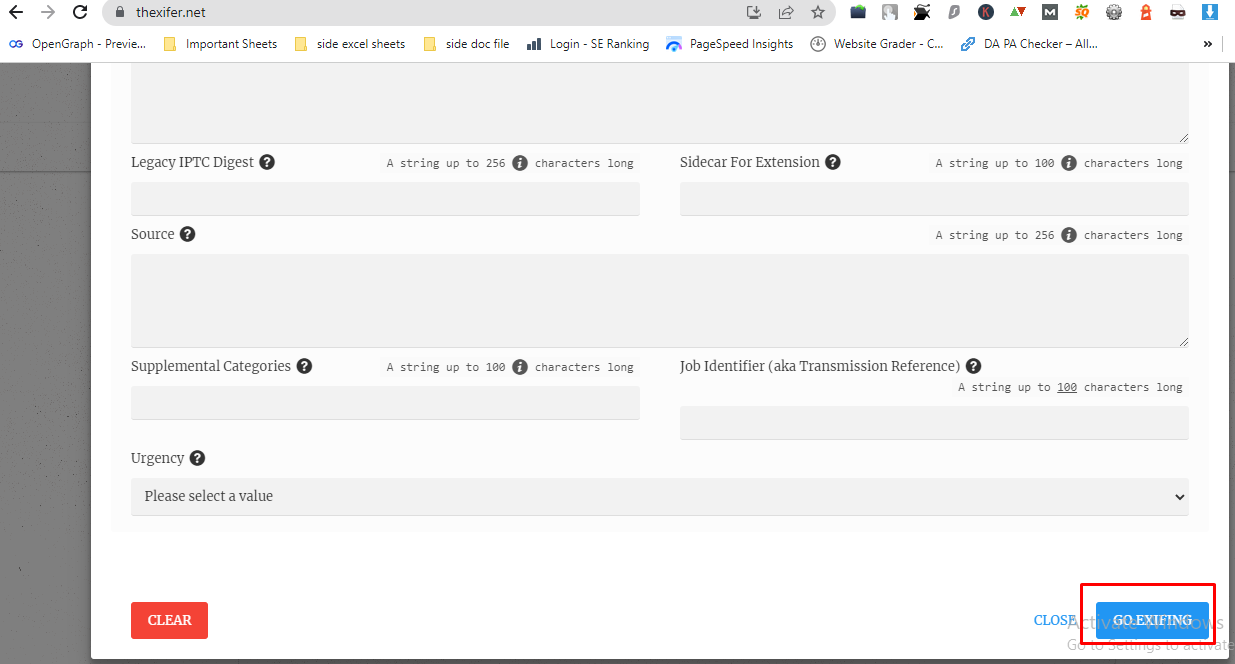The height and width of the screenshot is (664, 1235).
Task: Open the blue download arrow extension
Action: [x=1210, y=13]
